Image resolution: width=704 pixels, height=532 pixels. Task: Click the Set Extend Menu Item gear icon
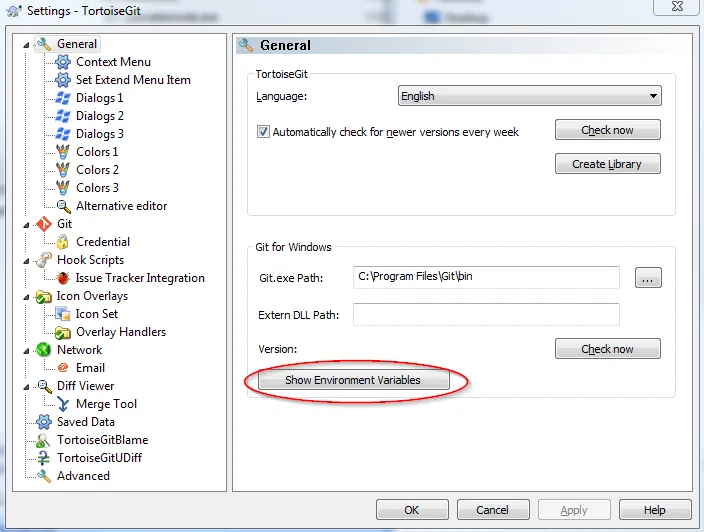pyautogui.click(x=63, y=80)
